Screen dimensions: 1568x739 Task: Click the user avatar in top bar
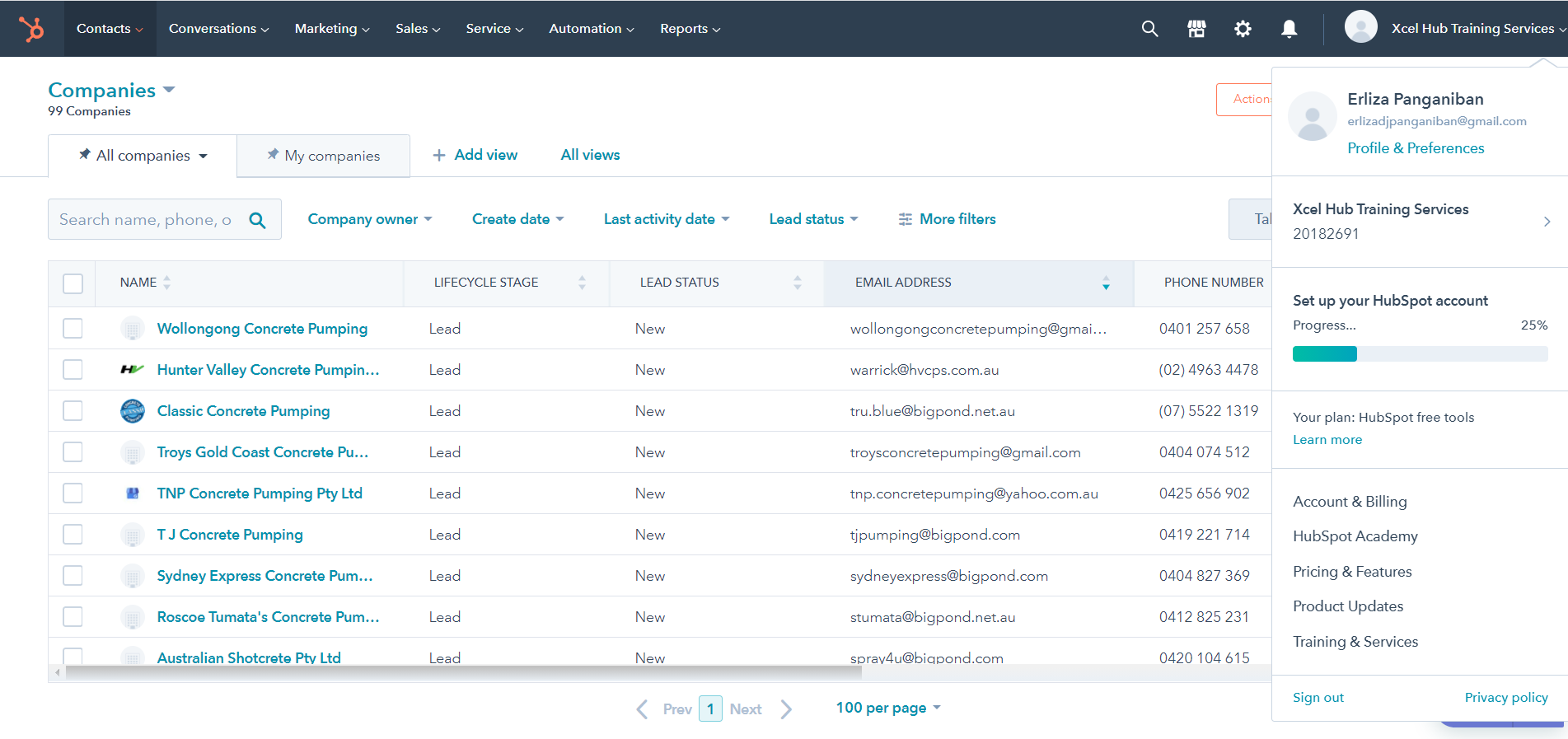coord(1361,27)
